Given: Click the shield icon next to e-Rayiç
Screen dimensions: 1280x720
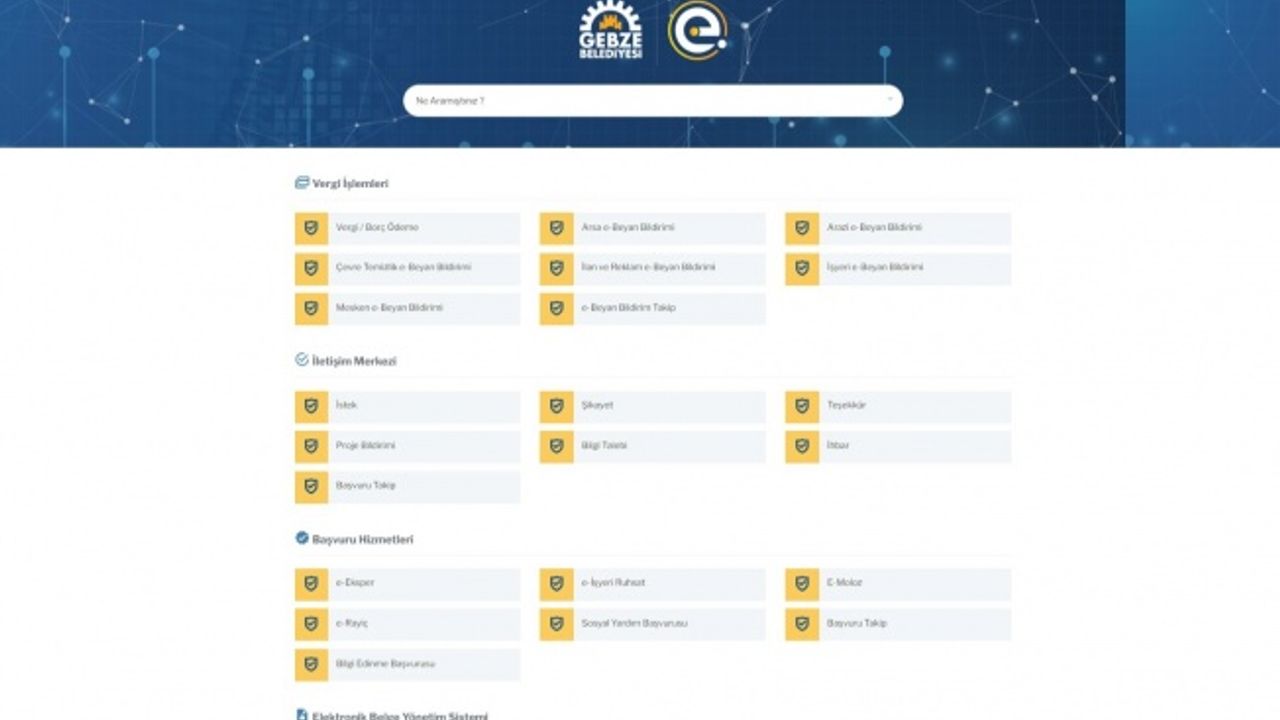Looking at the screenshot, I should [x=311, y=624].
